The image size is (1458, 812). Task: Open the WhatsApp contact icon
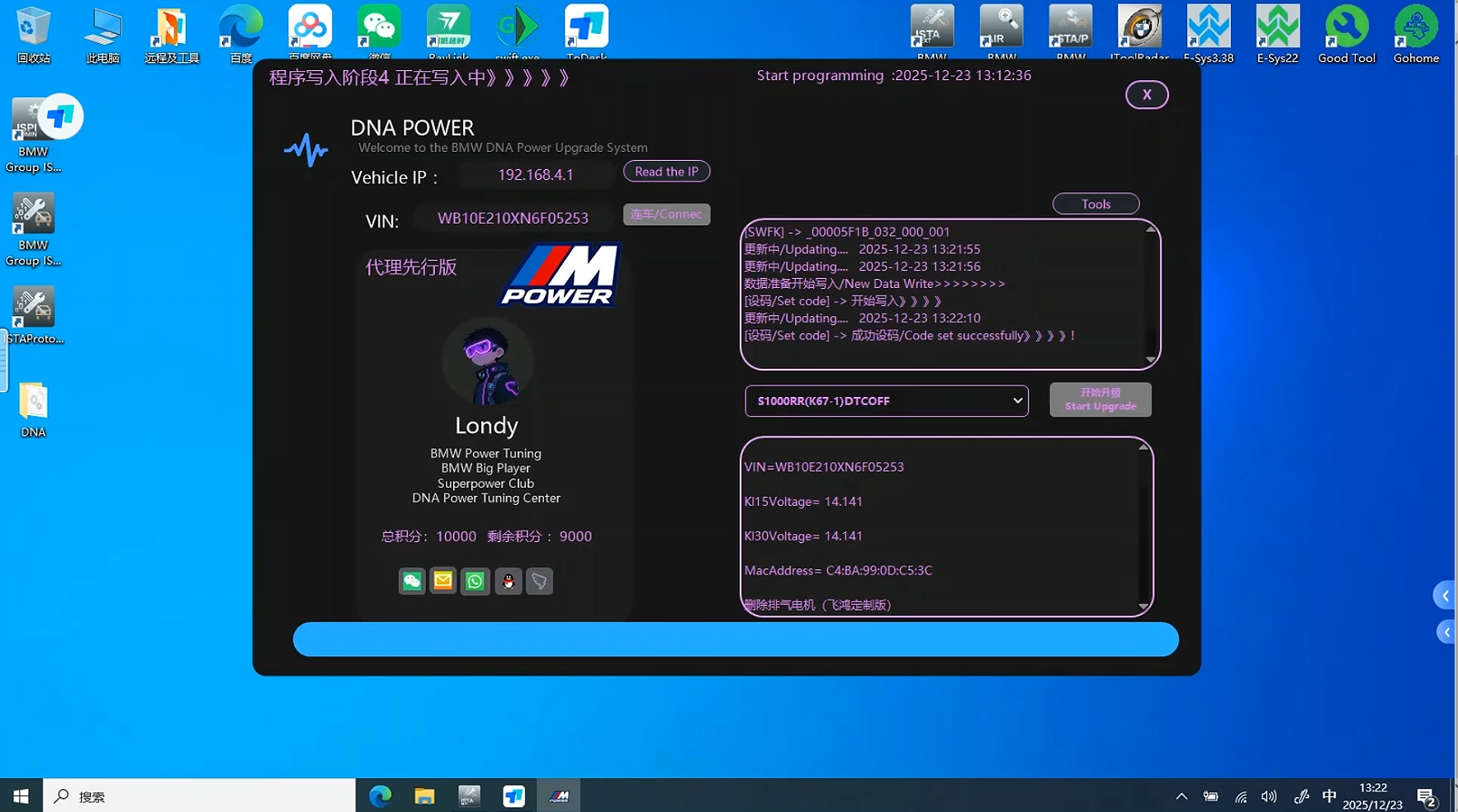click(475, 581)
